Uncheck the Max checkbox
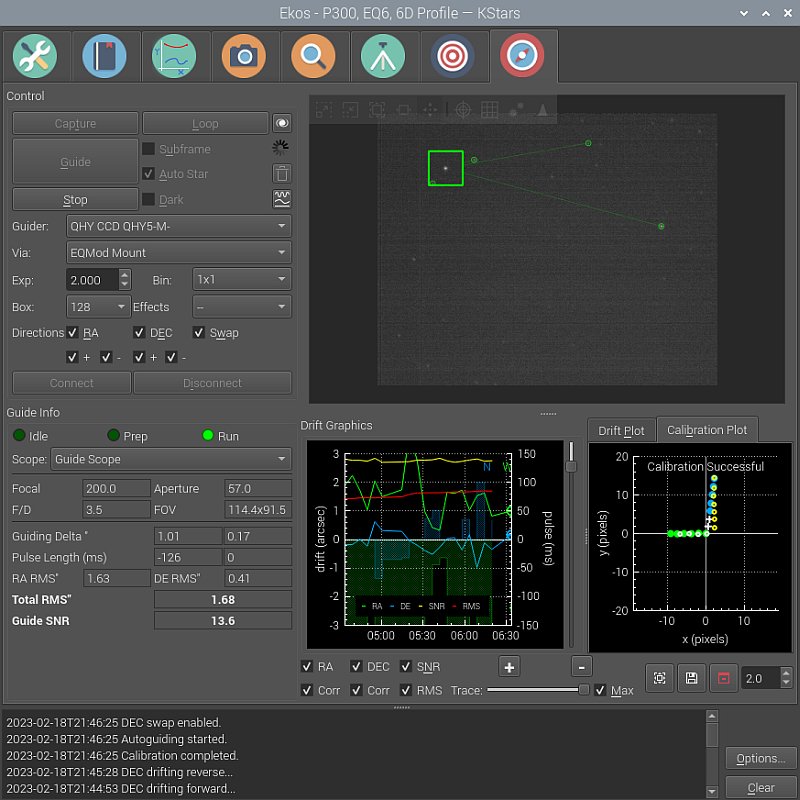800x800 pixels. tap(600, 690)
